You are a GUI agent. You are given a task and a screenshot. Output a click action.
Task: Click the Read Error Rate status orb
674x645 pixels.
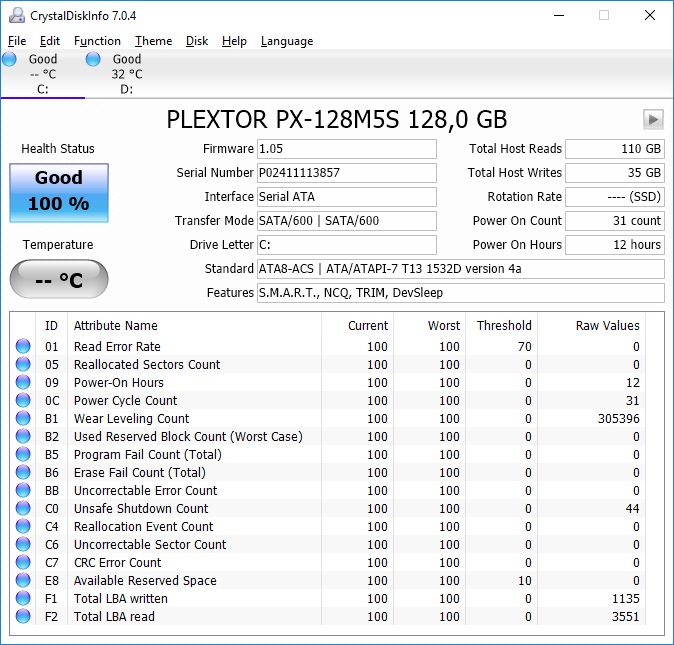pyautogui.click(x=23, y=347)
